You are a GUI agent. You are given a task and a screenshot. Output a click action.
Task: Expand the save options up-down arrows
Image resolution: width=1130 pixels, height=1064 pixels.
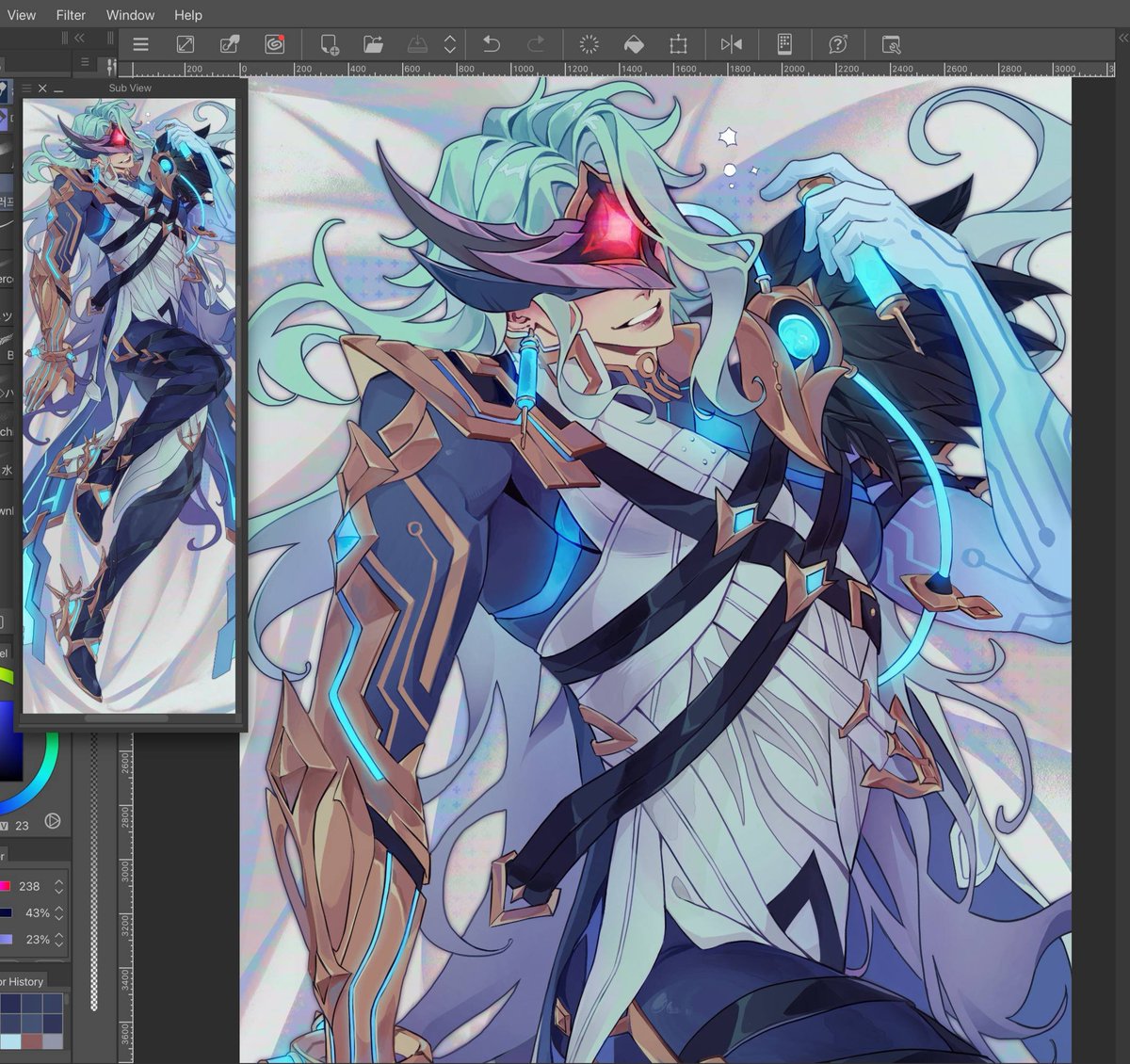pos(450,44)
